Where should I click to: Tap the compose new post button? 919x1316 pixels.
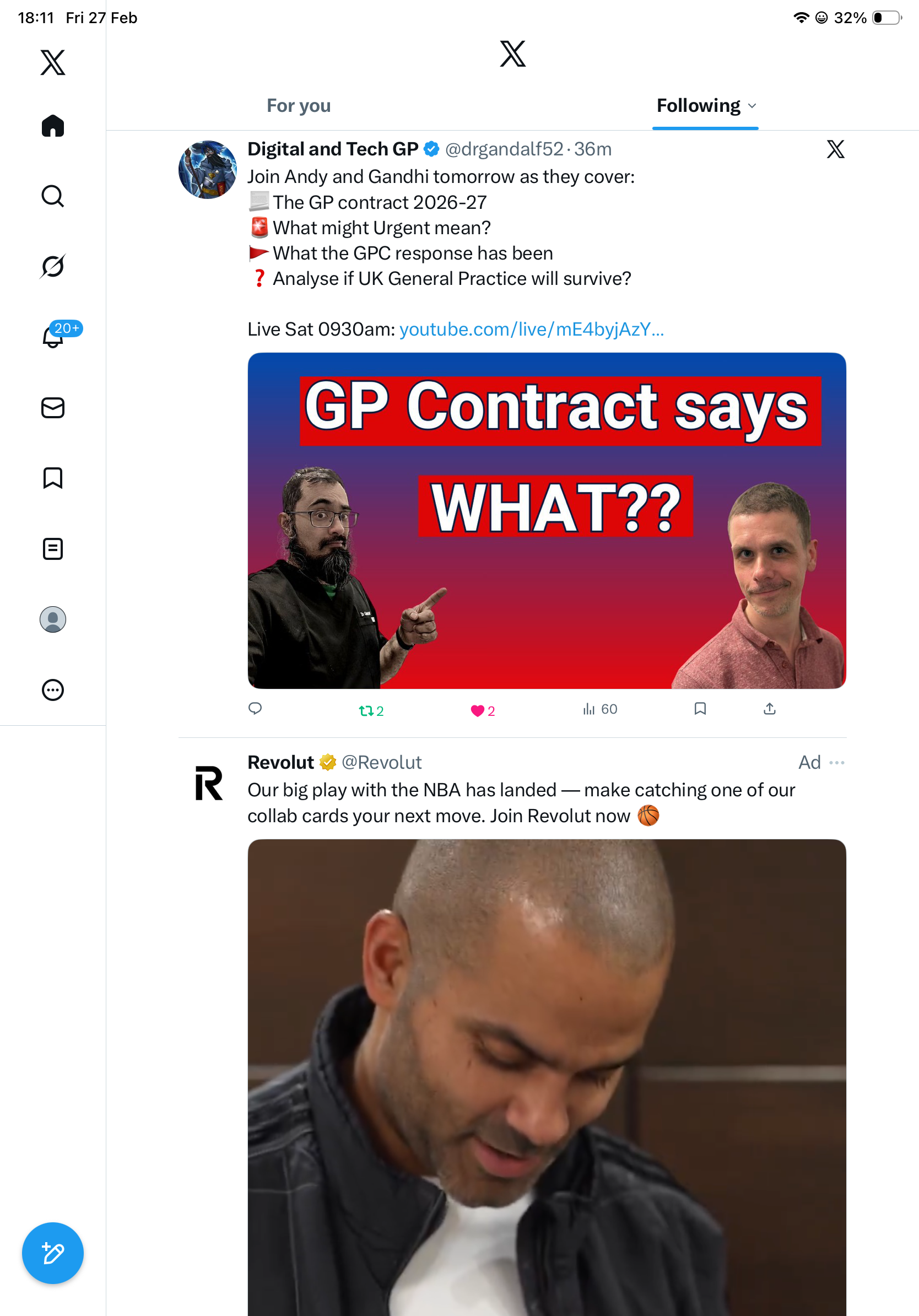[x=53, y=1253]
